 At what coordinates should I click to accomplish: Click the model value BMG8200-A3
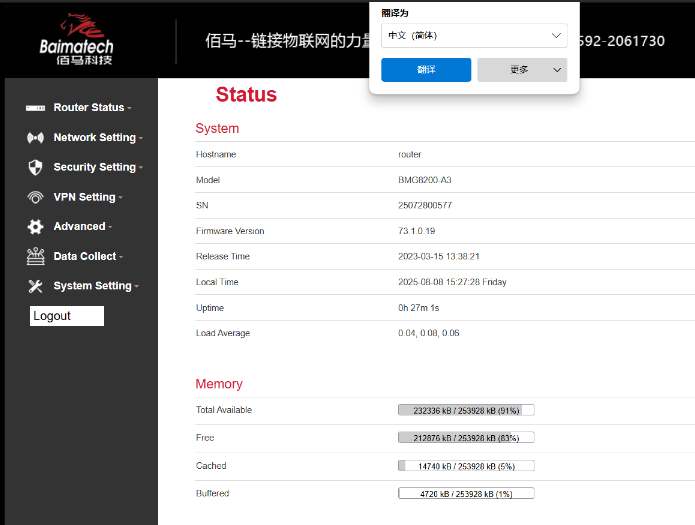(425, 180)
